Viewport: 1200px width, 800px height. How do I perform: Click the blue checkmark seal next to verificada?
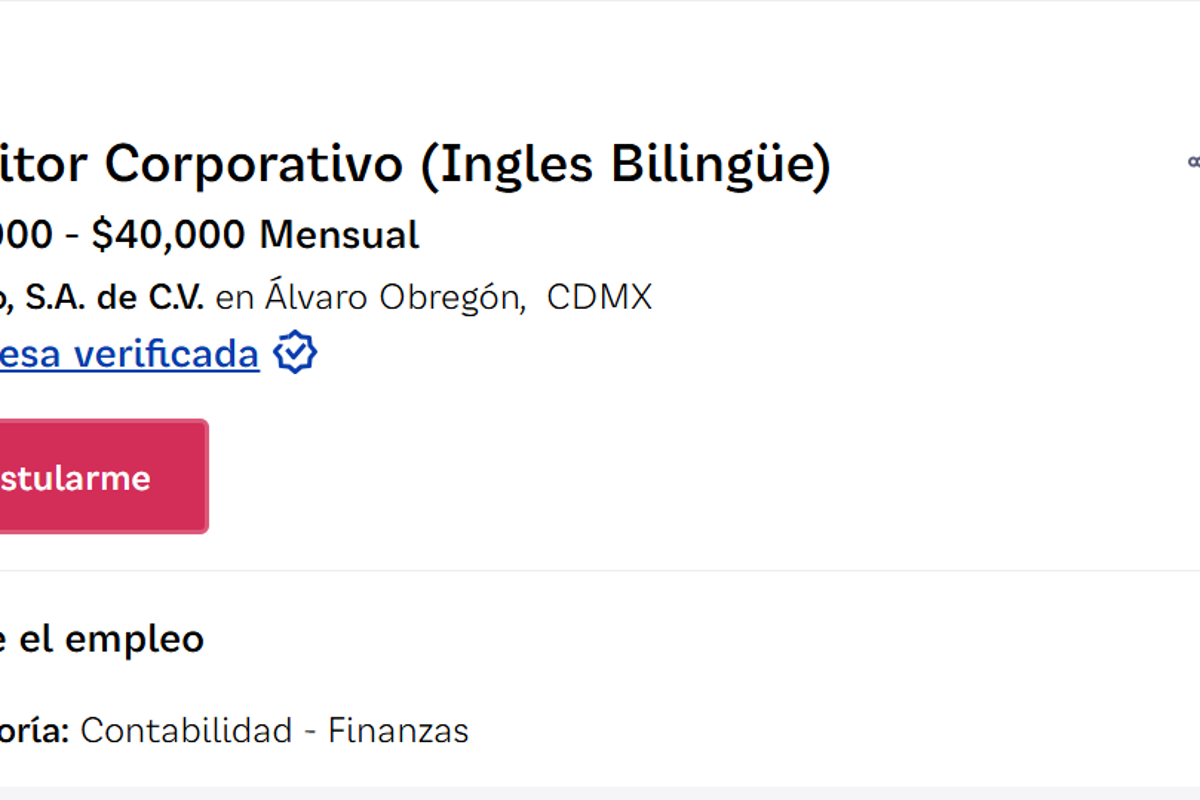click(x=294, y=351)
